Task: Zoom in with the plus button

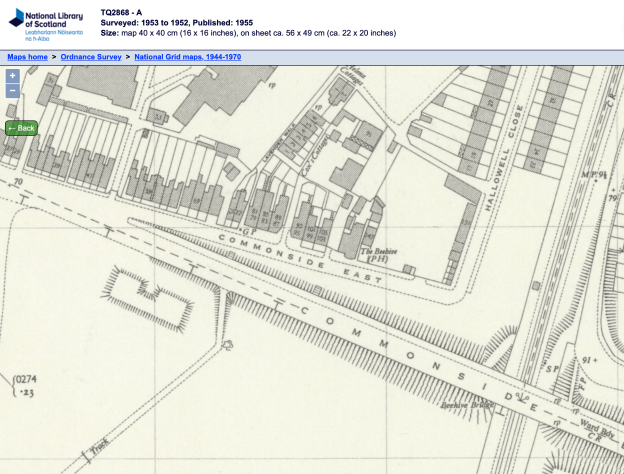Action: 12,76
